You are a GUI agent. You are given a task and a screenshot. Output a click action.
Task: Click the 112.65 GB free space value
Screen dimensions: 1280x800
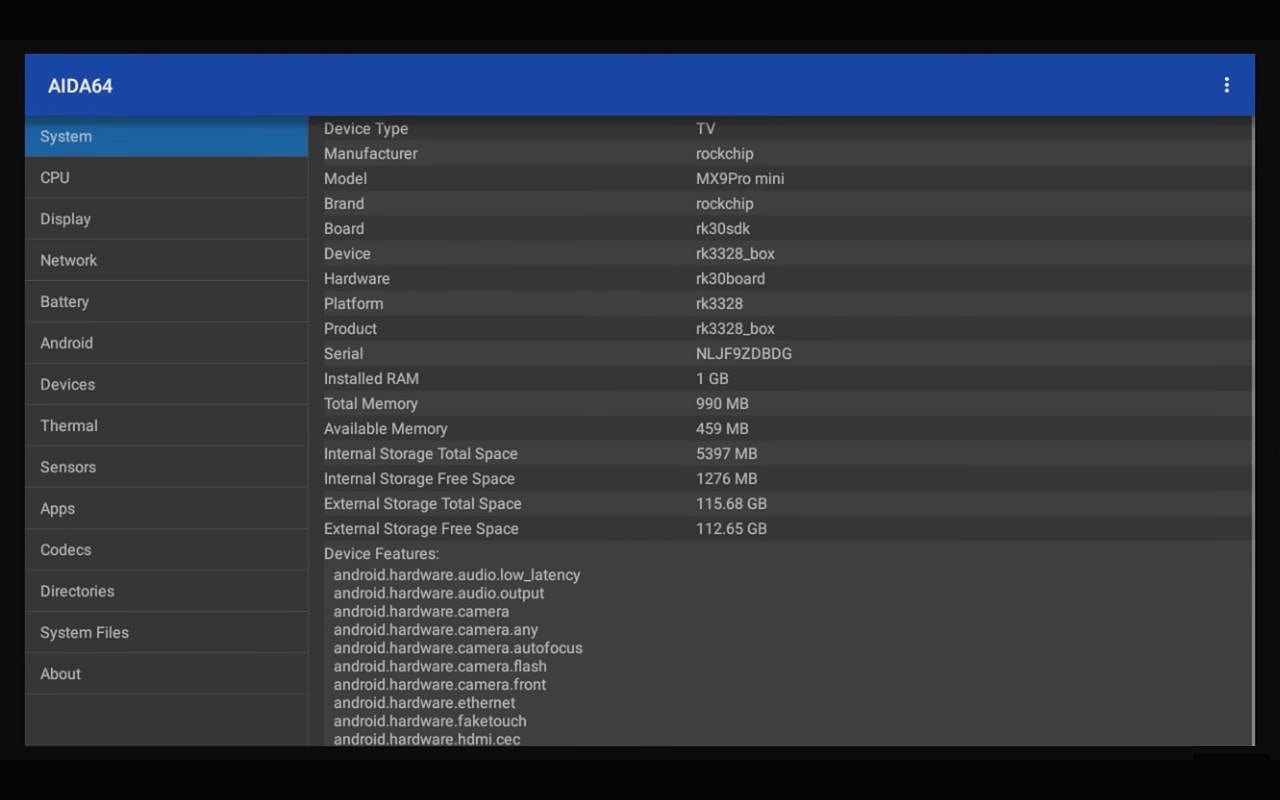[x=732, y=529]
